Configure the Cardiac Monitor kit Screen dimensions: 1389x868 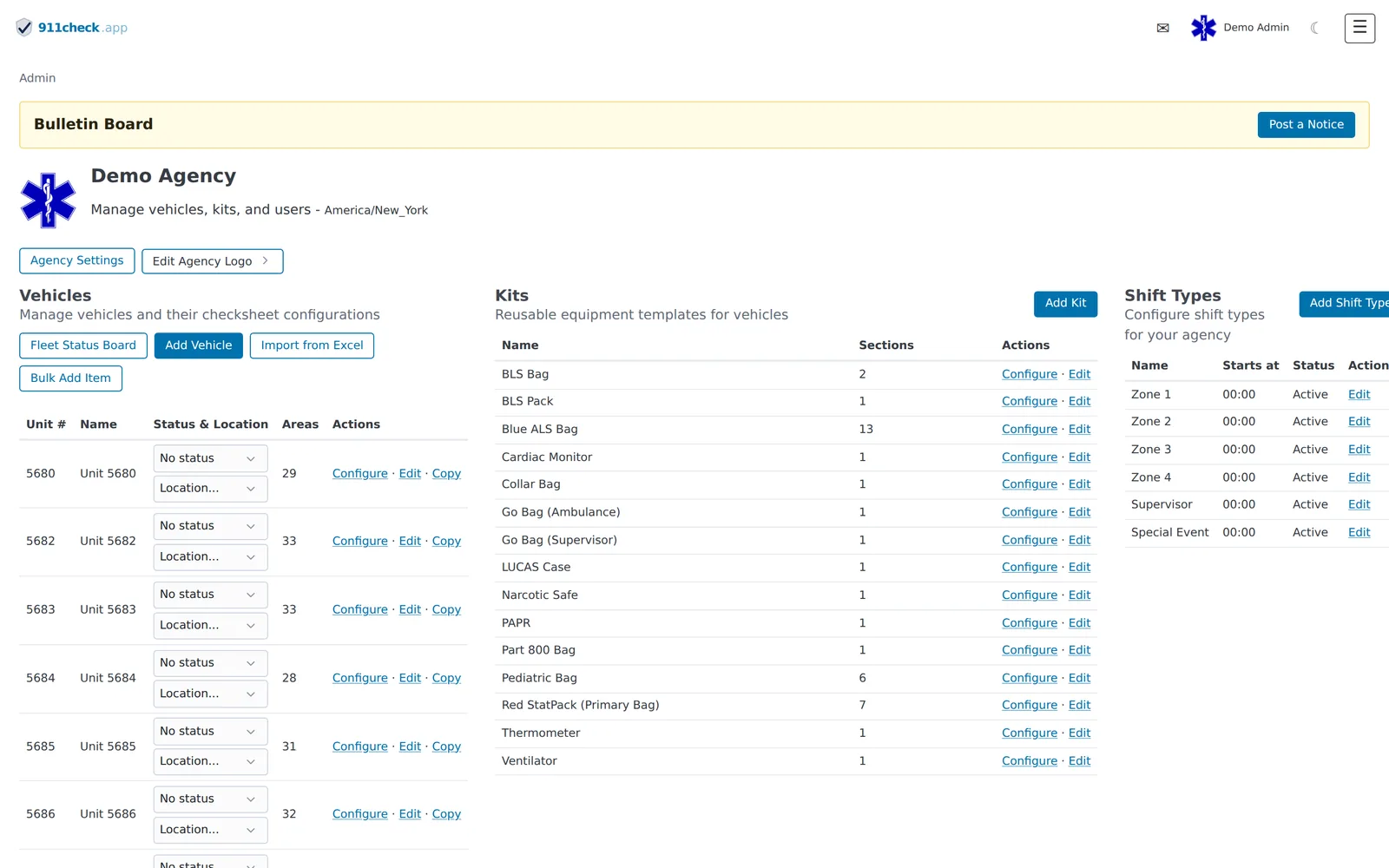[1030, 457]
